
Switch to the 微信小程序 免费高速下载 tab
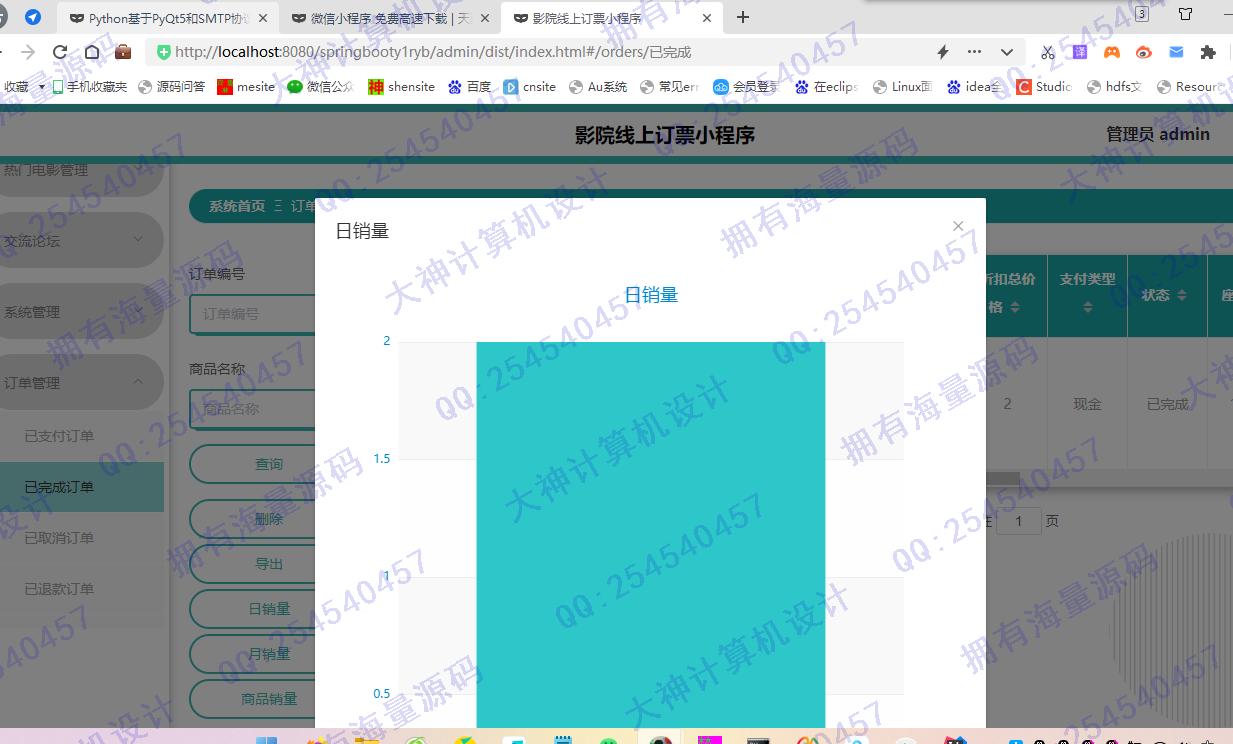pos(390,18)
